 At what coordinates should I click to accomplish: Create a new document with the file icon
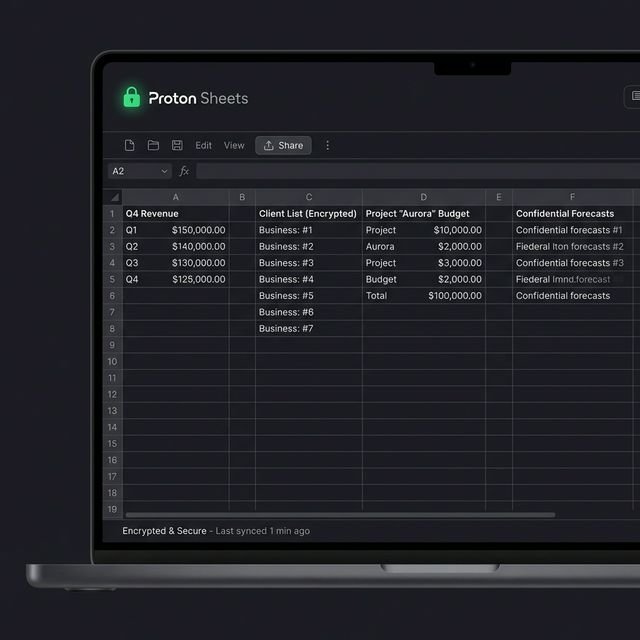129,145
